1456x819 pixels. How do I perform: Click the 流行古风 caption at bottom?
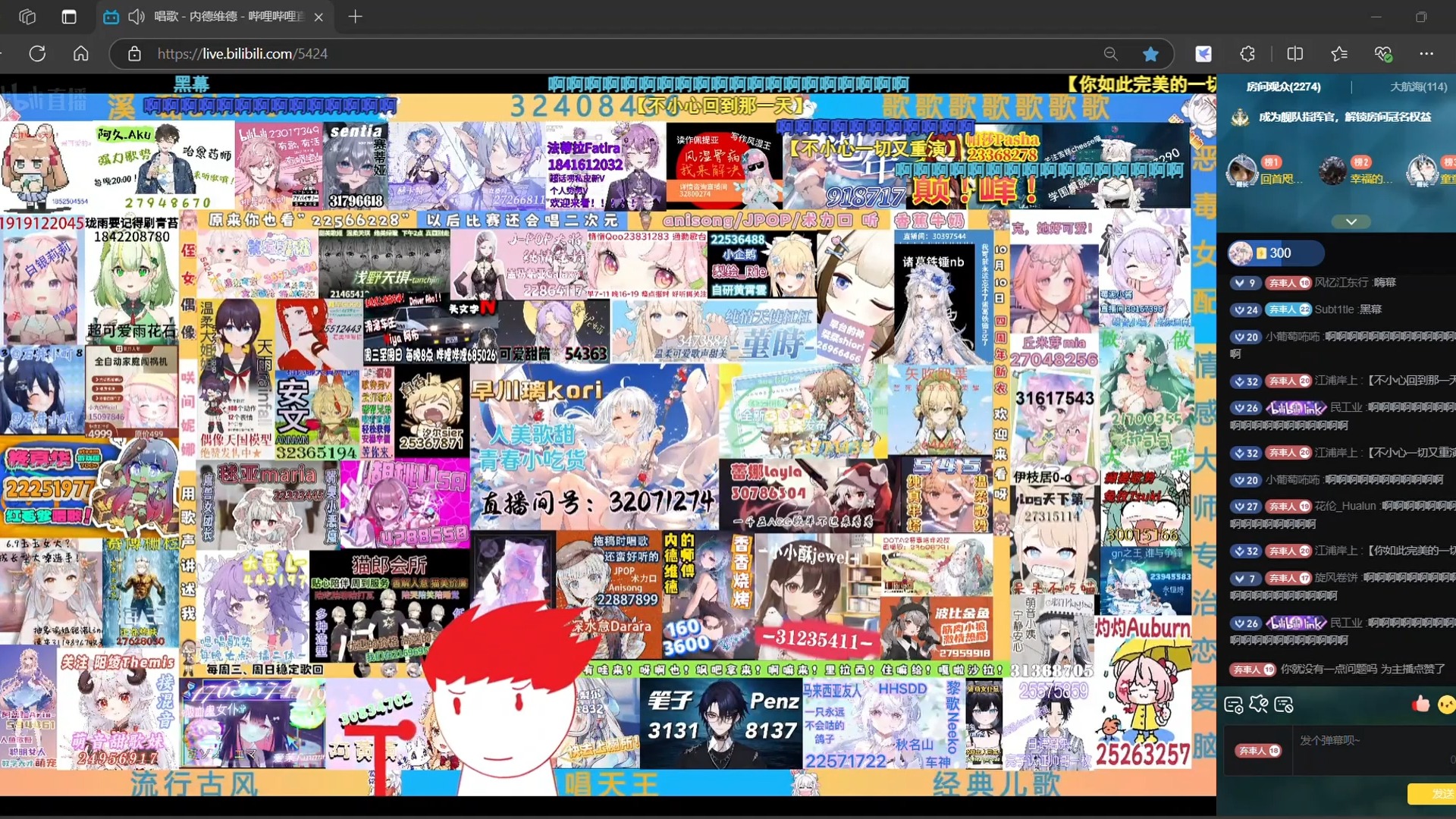point(194,783)
